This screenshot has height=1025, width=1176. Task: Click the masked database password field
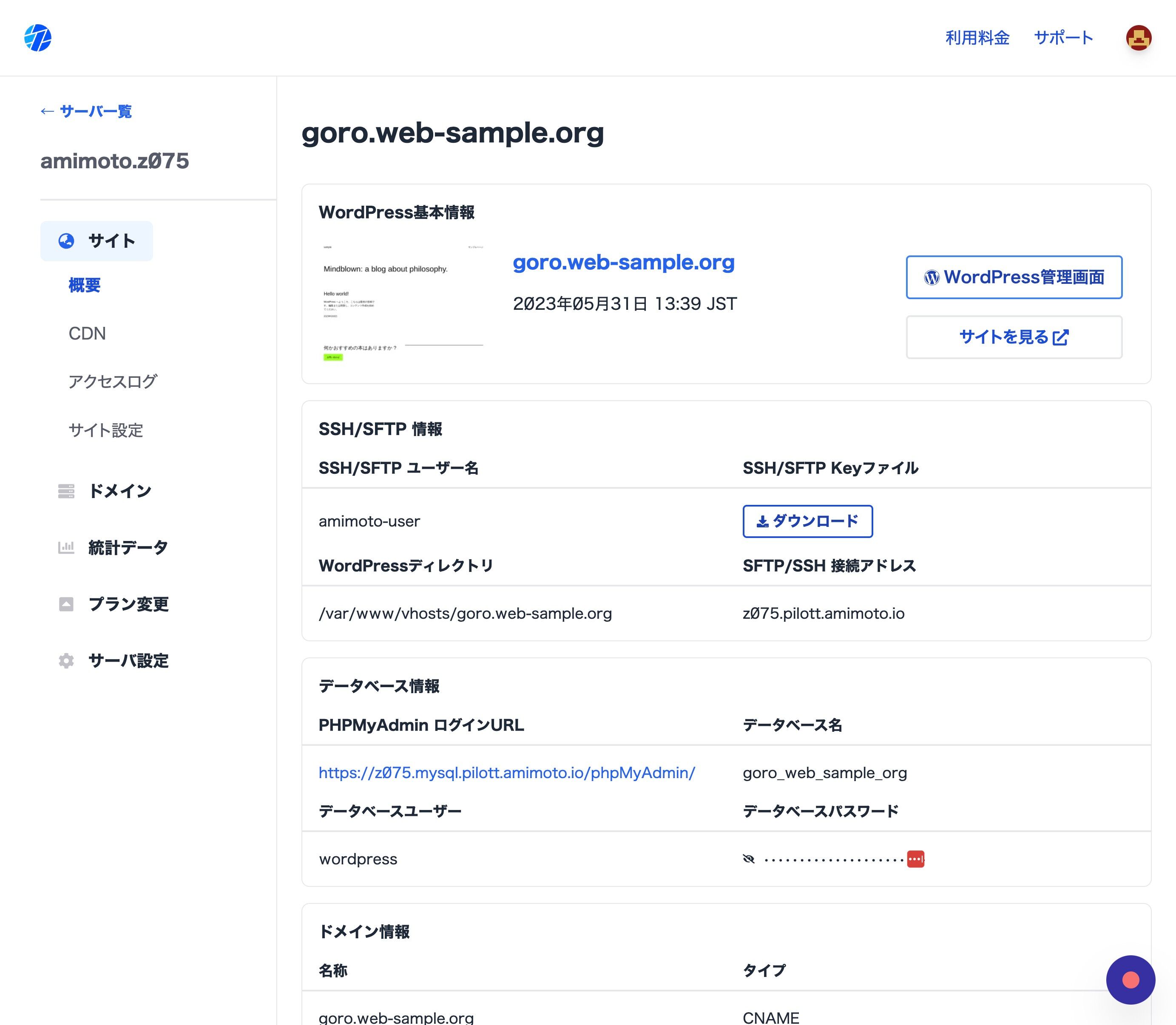click(x=834, y=859)
